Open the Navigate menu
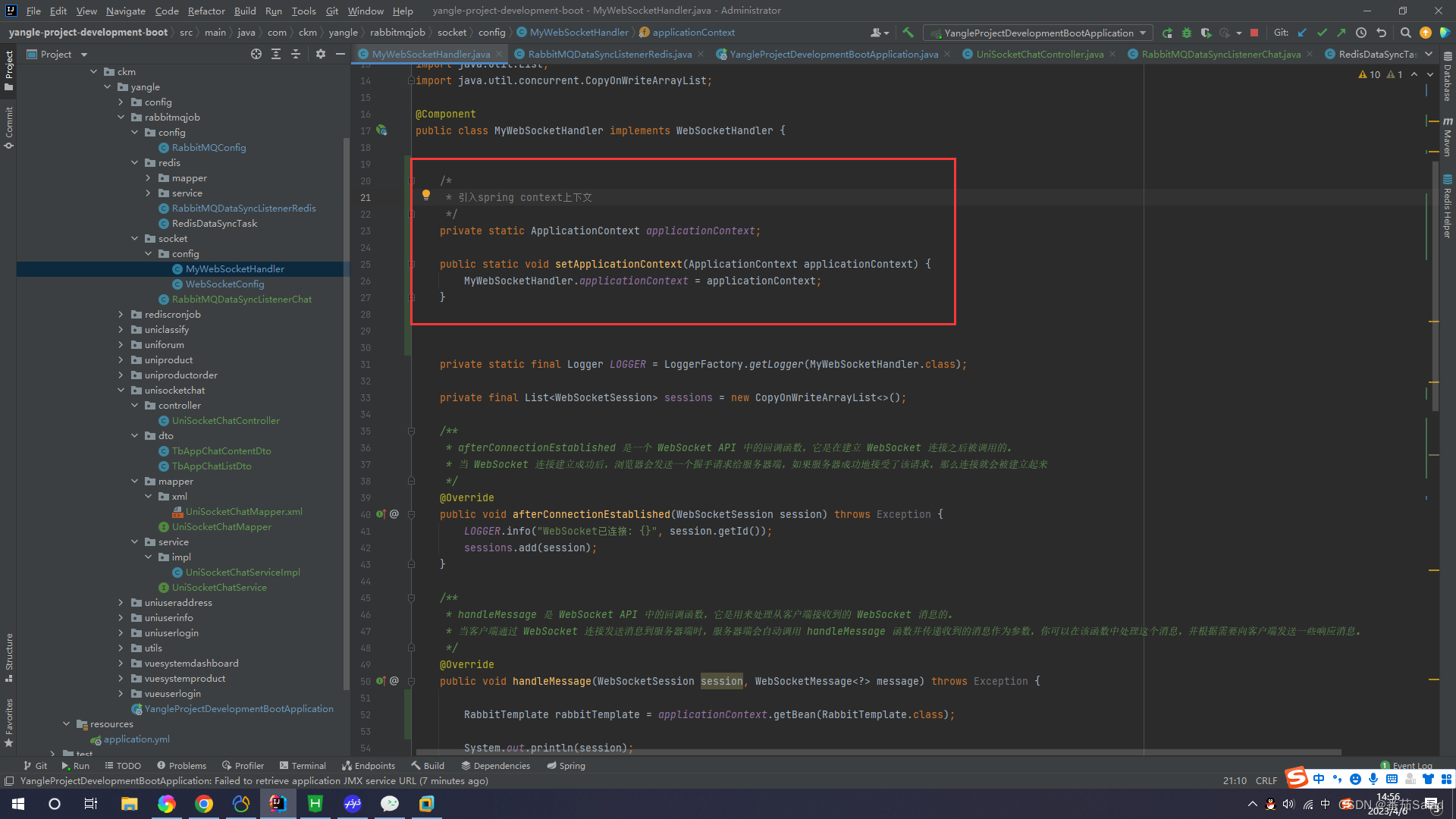This screenshot has height=819, width=1456. click(125, 11)
